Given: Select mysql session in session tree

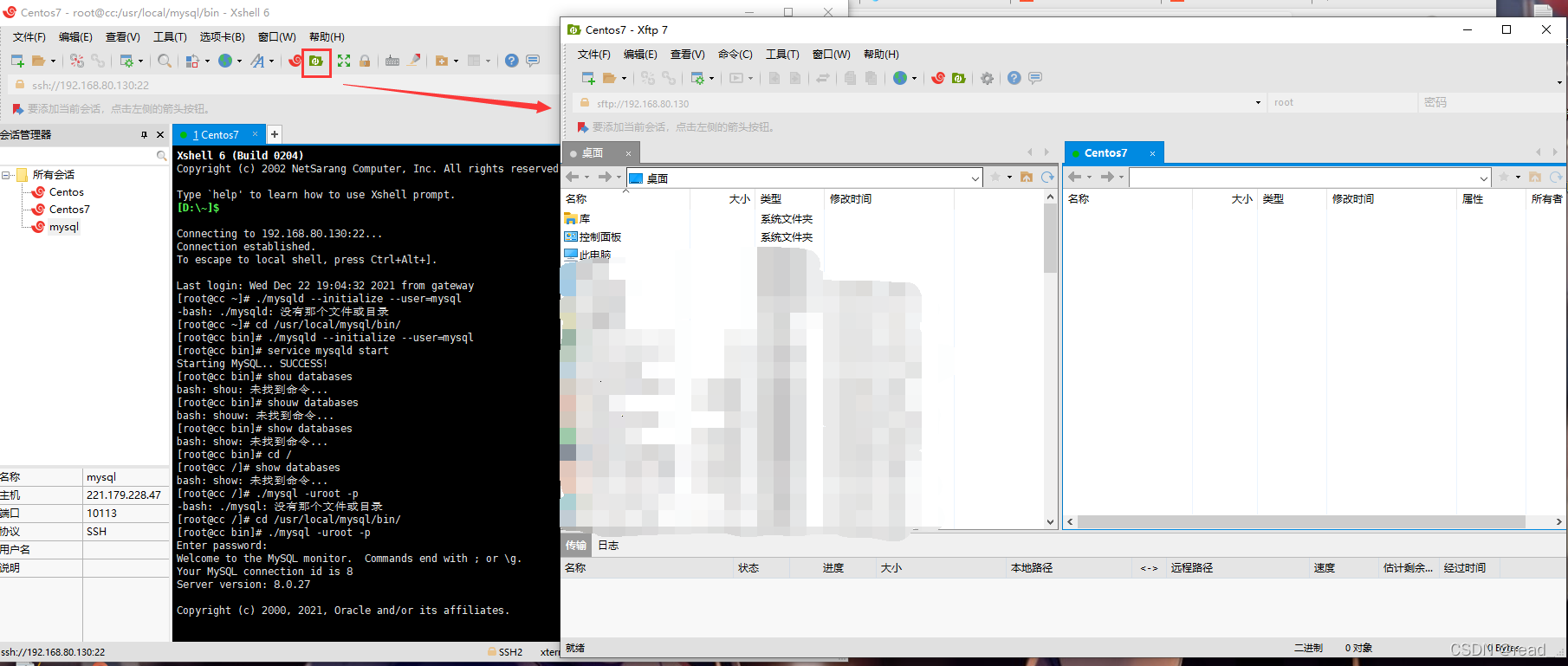Looking at the screenshot, I should point(64,227).
